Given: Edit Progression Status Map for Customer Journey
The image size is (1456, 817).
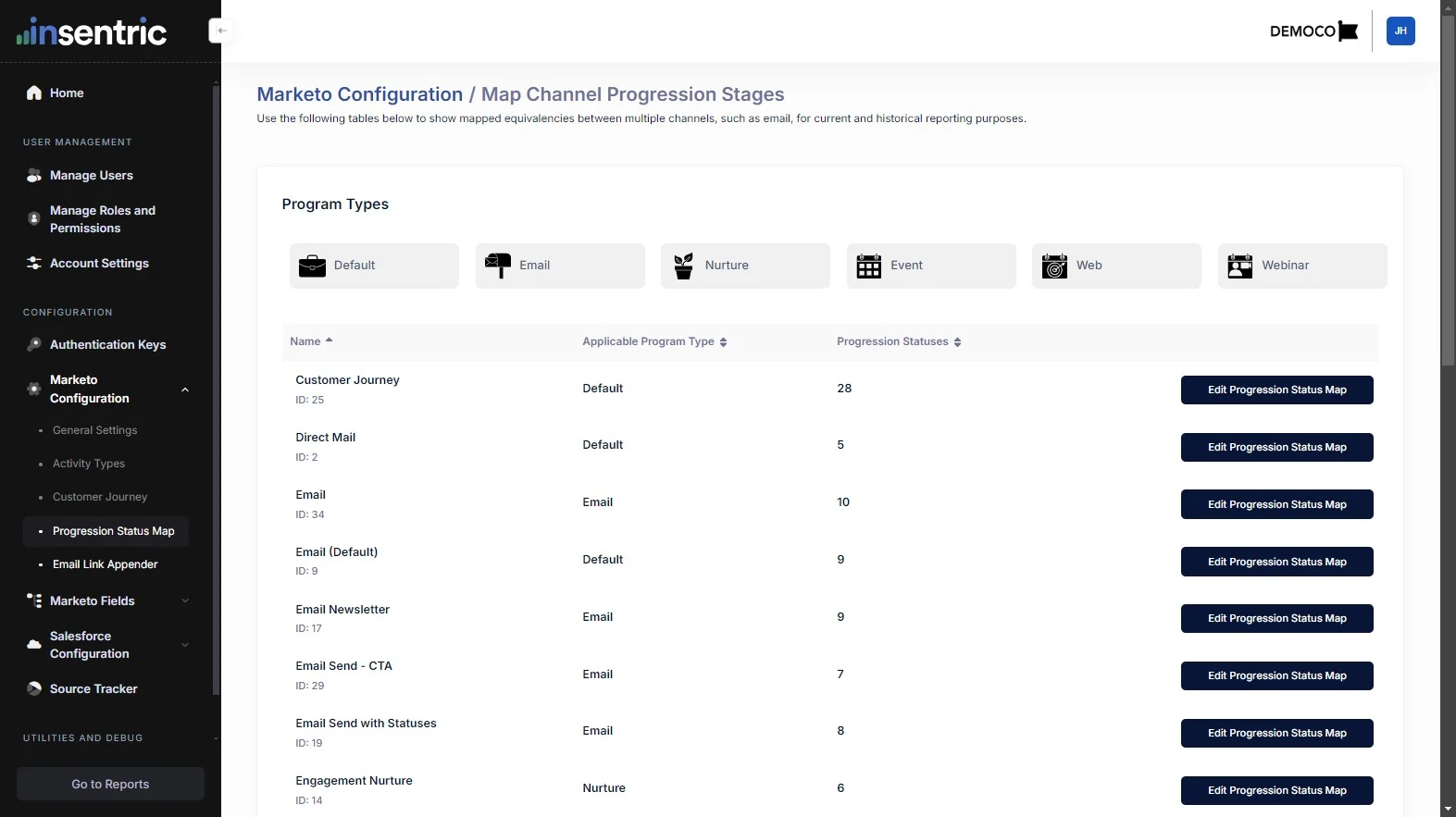Looking at the screenshot, I should pyautogui.click(x=1276, y=390).
